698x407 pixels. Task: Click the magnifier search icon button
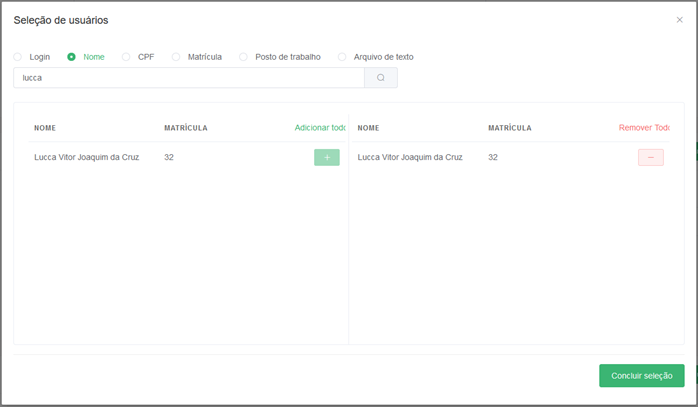381,78
